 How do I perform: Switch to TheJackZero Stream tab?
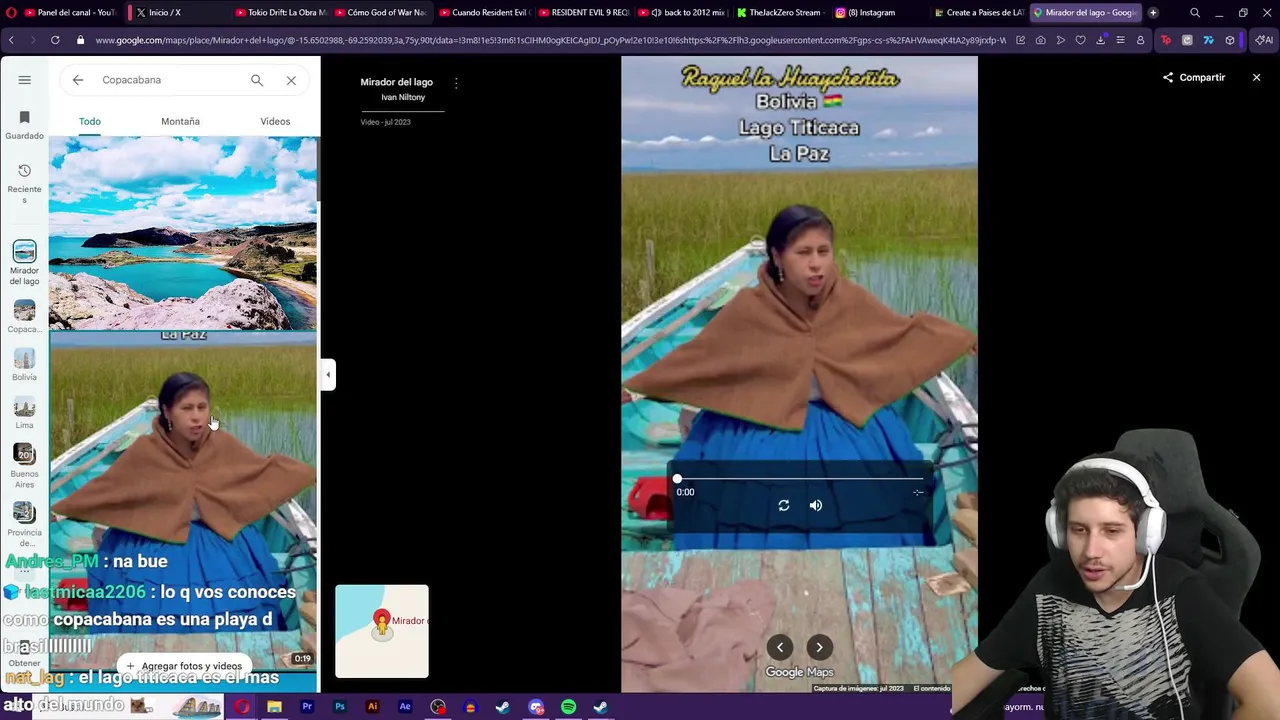coord(782,13)
